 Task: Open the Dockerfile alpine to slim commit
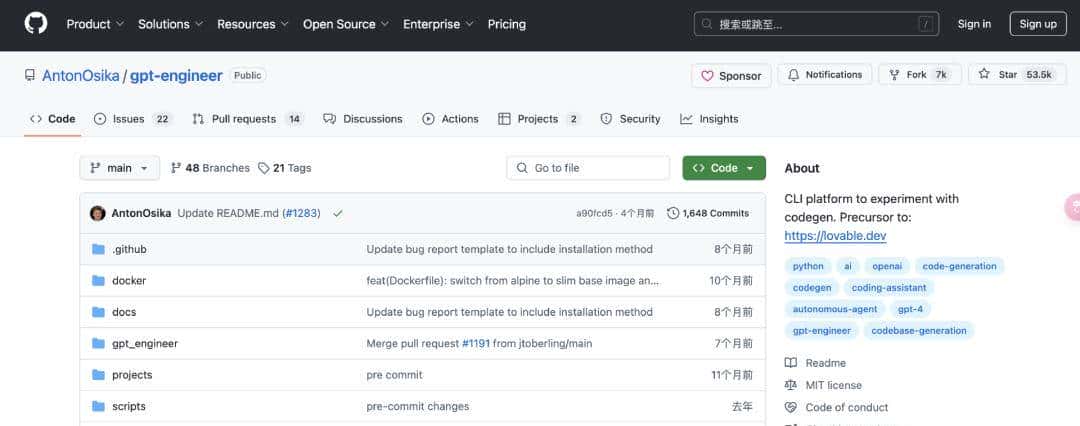tap(513, 281)
